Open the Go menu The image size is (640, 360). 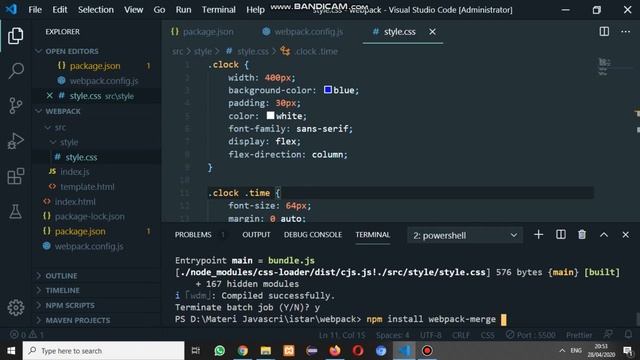click(159, 9)
